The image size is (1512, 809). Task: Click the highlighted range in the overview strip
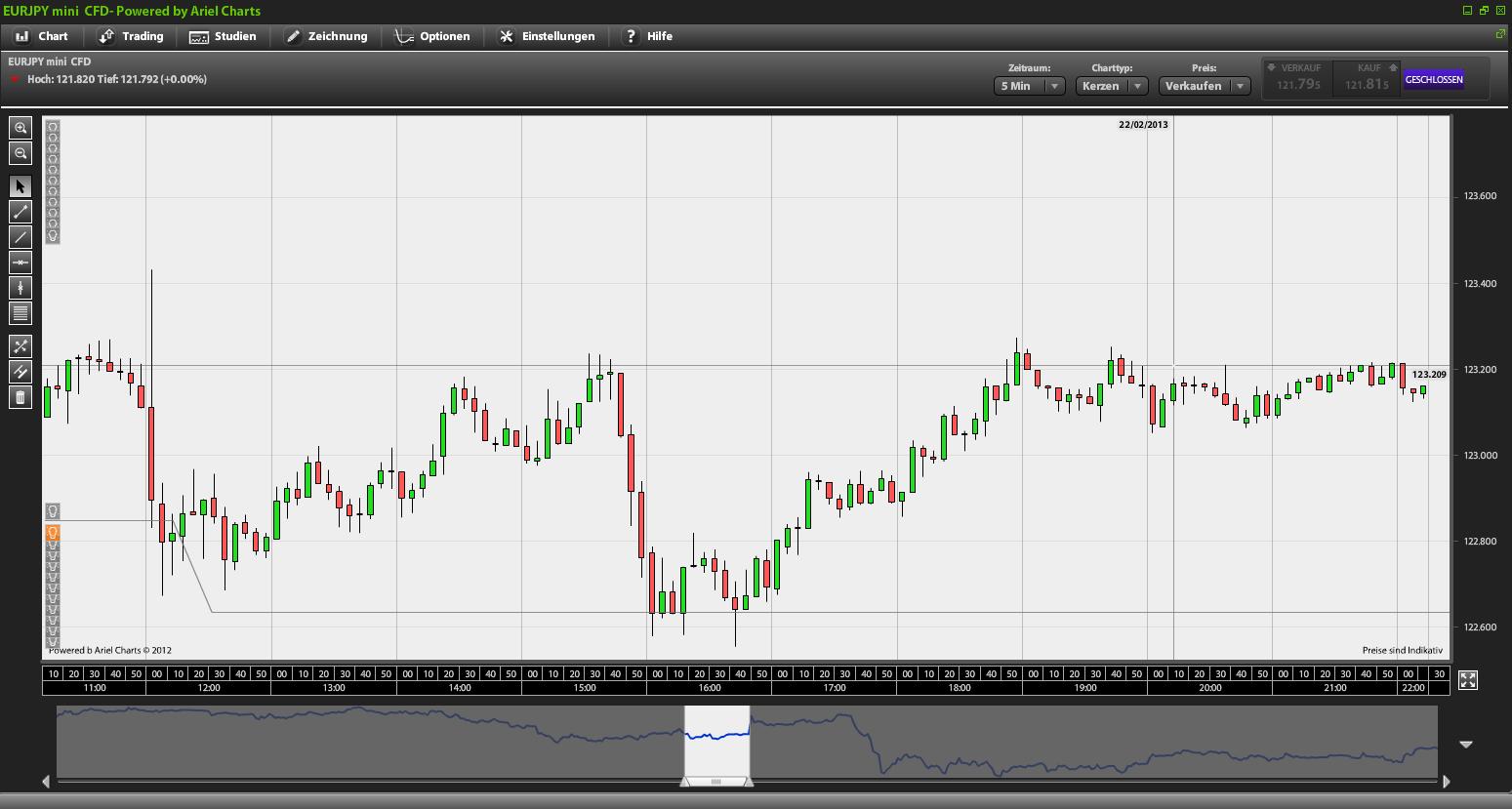pyautogui.click(x=717, y=739)
